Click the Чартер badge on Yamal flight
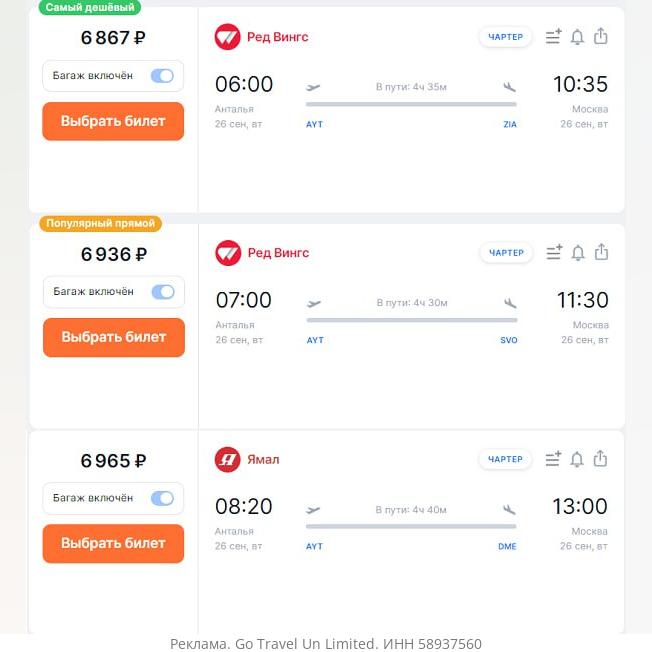Viewport: 652px width, 652px height. [x=505, y=459]
